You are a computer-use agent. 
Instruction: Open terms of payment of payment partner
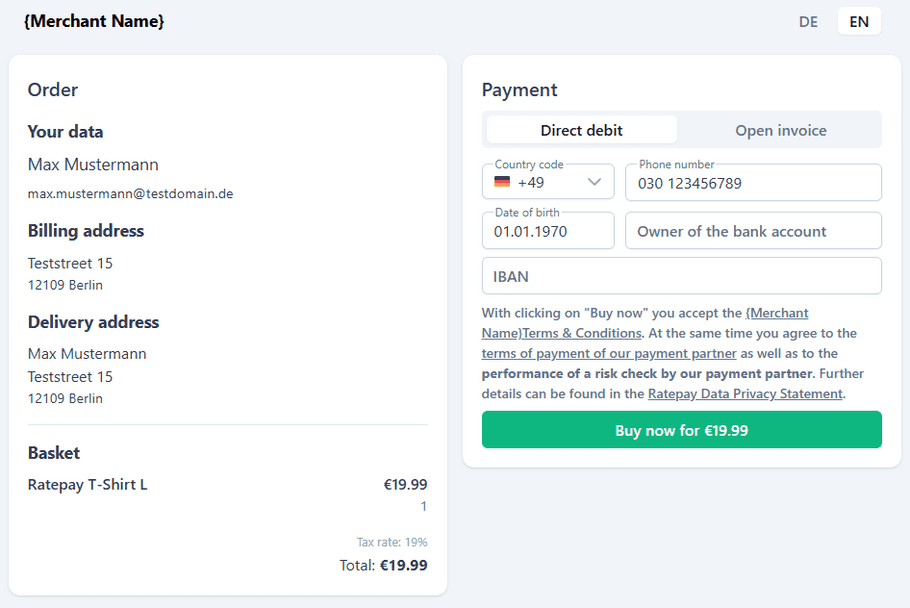coord(609,353)
